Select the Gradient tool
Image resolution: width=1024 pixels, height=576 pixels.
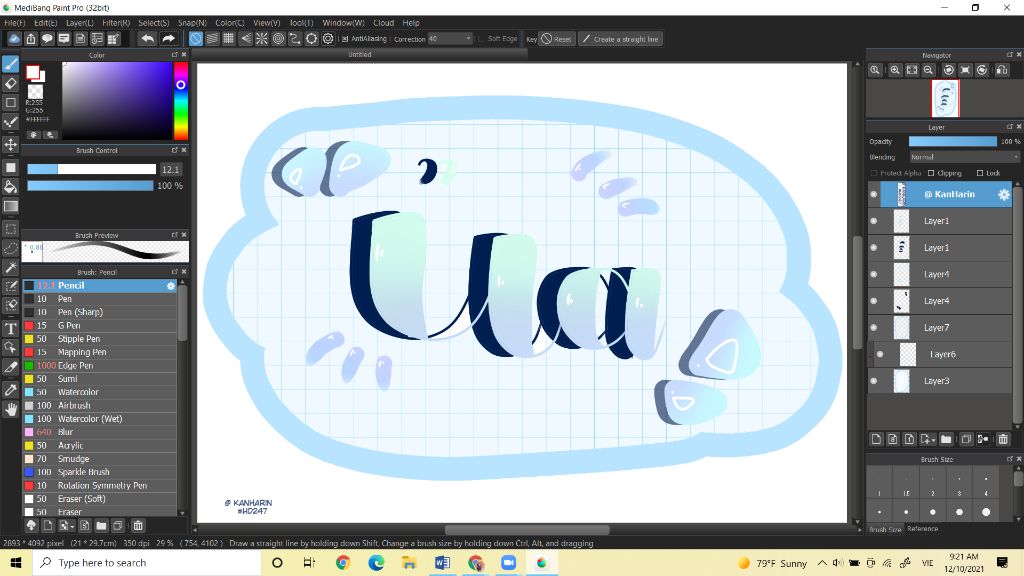(10, 206)
